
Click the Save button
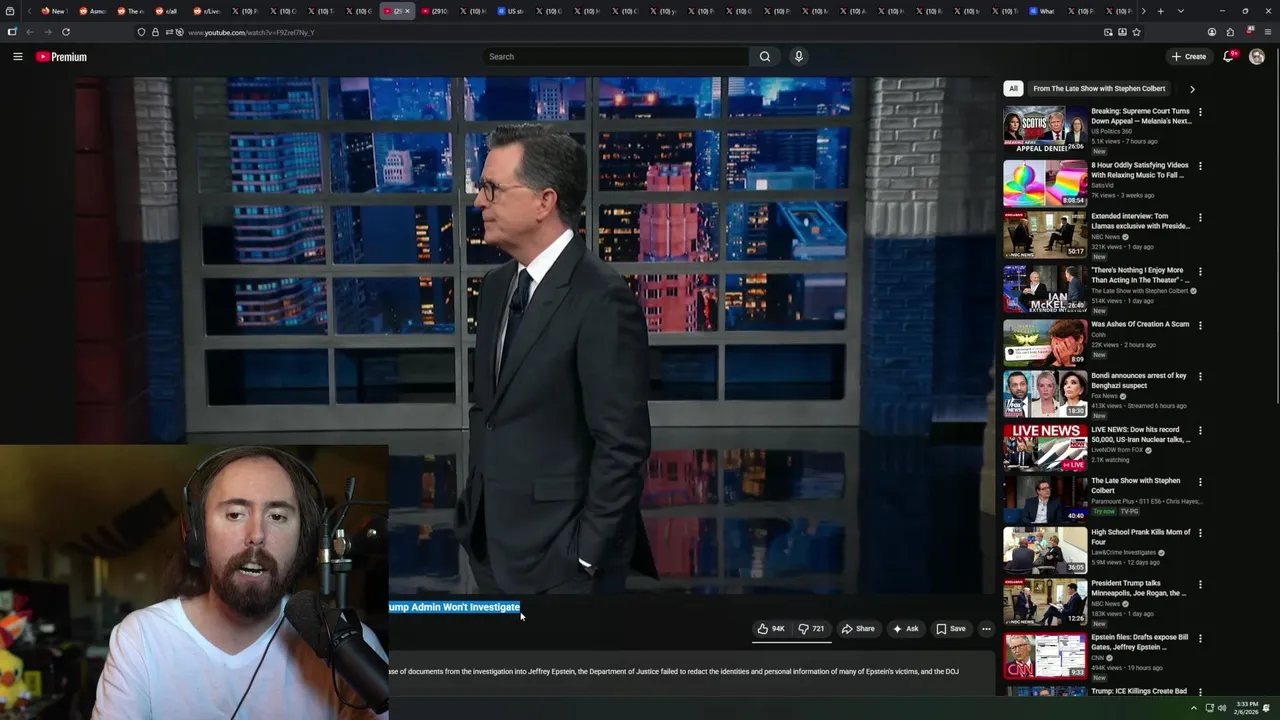950,629
